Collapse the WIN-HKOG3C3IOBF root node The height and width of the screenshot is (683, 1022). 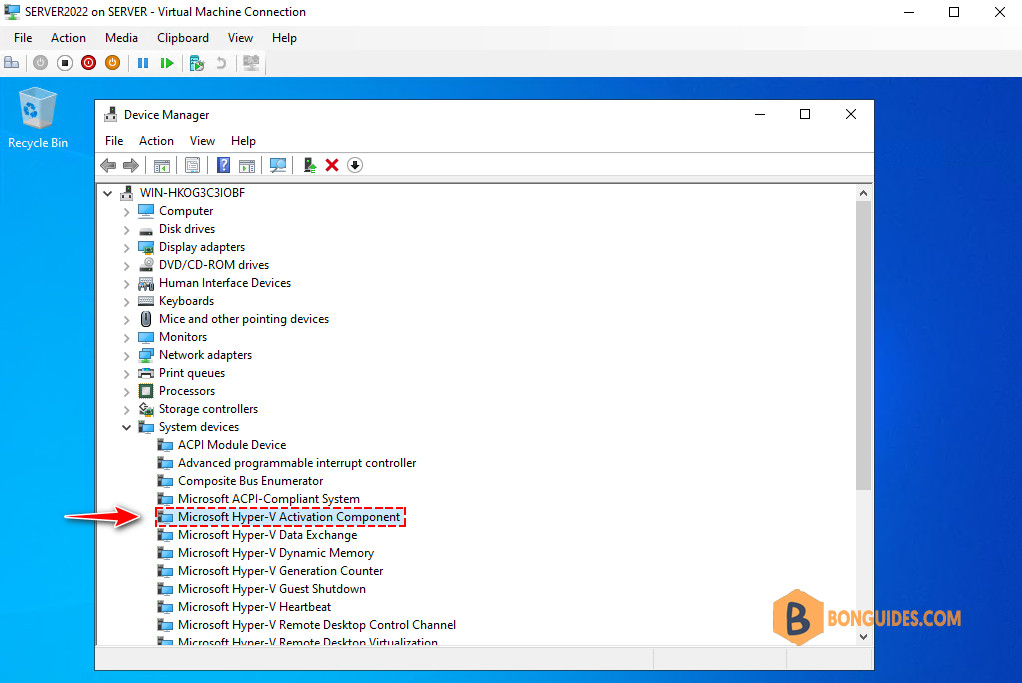pyautogui.click(x=108, y=193)
